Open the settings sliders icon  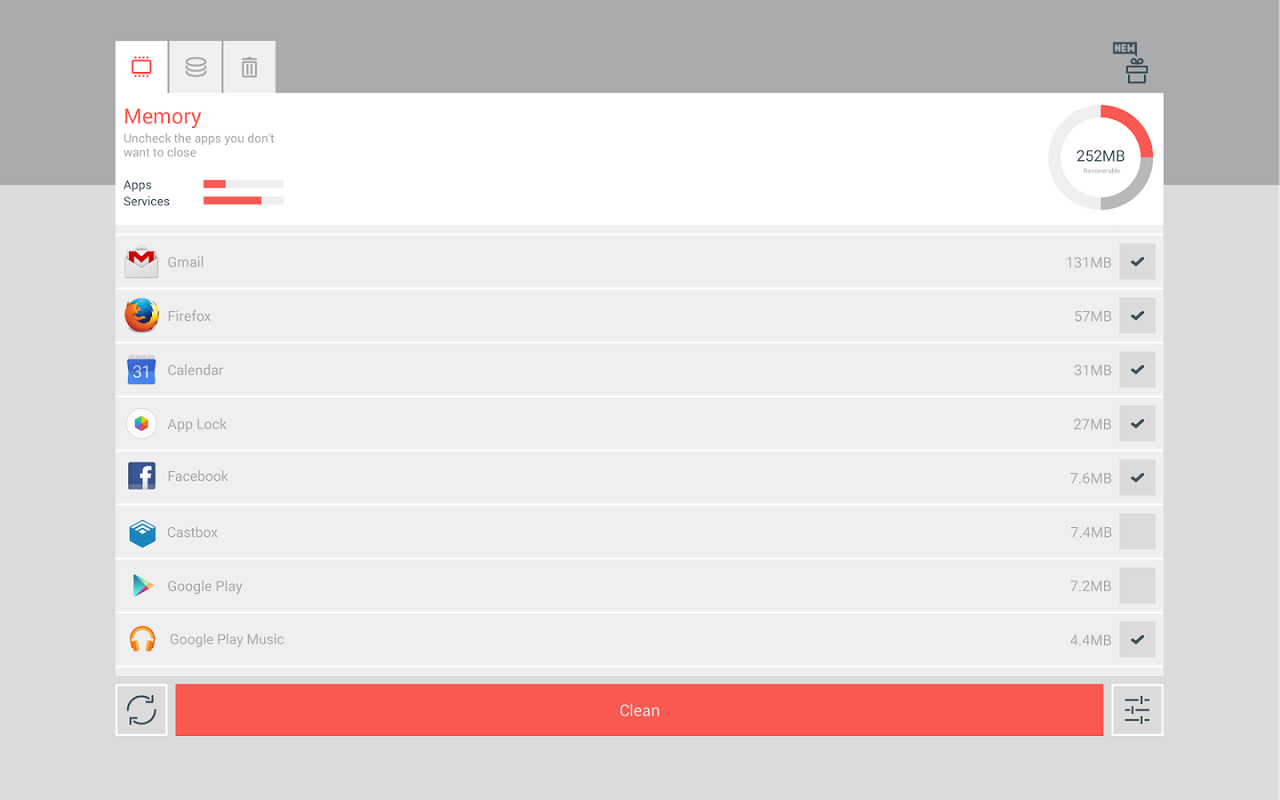pyautogui.click(x=1137, y=710)
